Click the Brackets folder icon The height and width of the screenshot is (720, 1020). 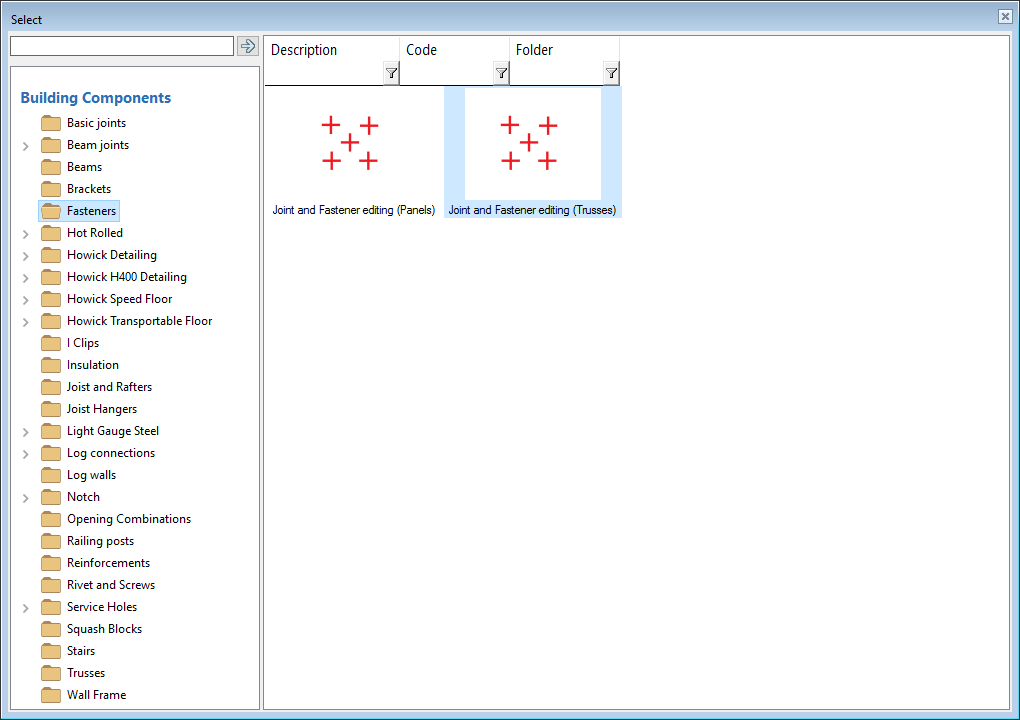point(51,189)
